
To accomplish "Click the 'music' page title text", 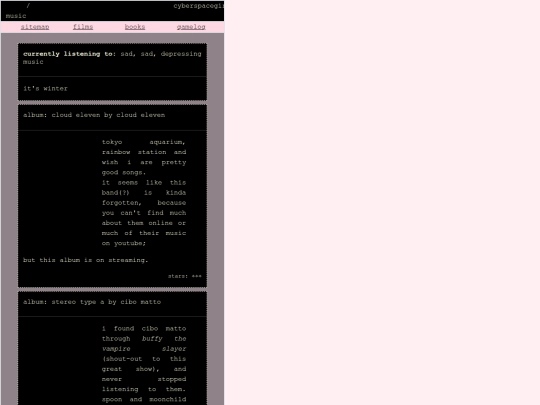I will 16,16.
